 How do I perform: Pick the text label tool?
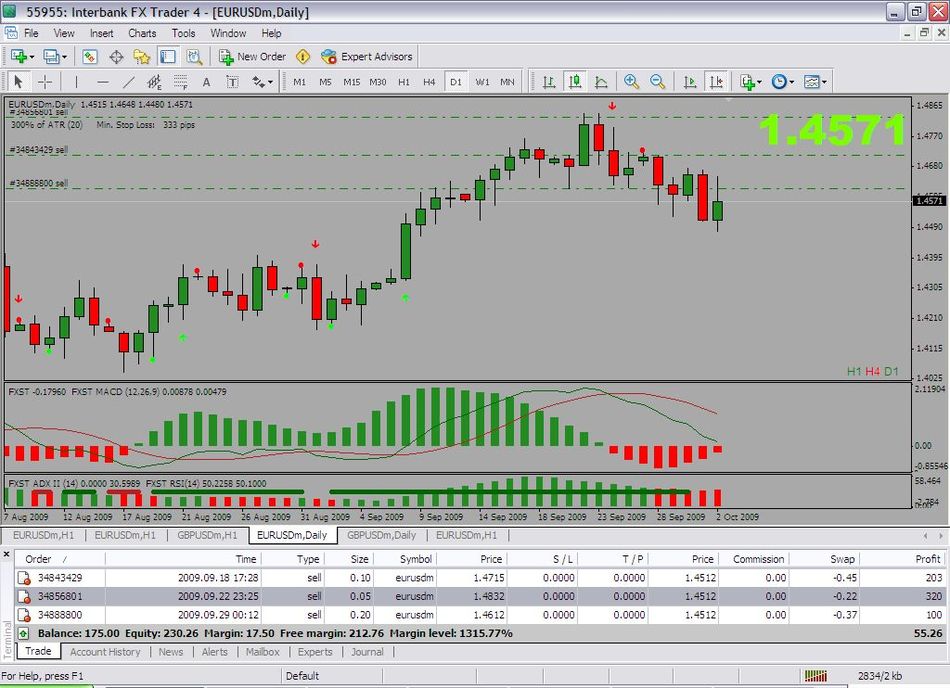[x=206, y=82]
